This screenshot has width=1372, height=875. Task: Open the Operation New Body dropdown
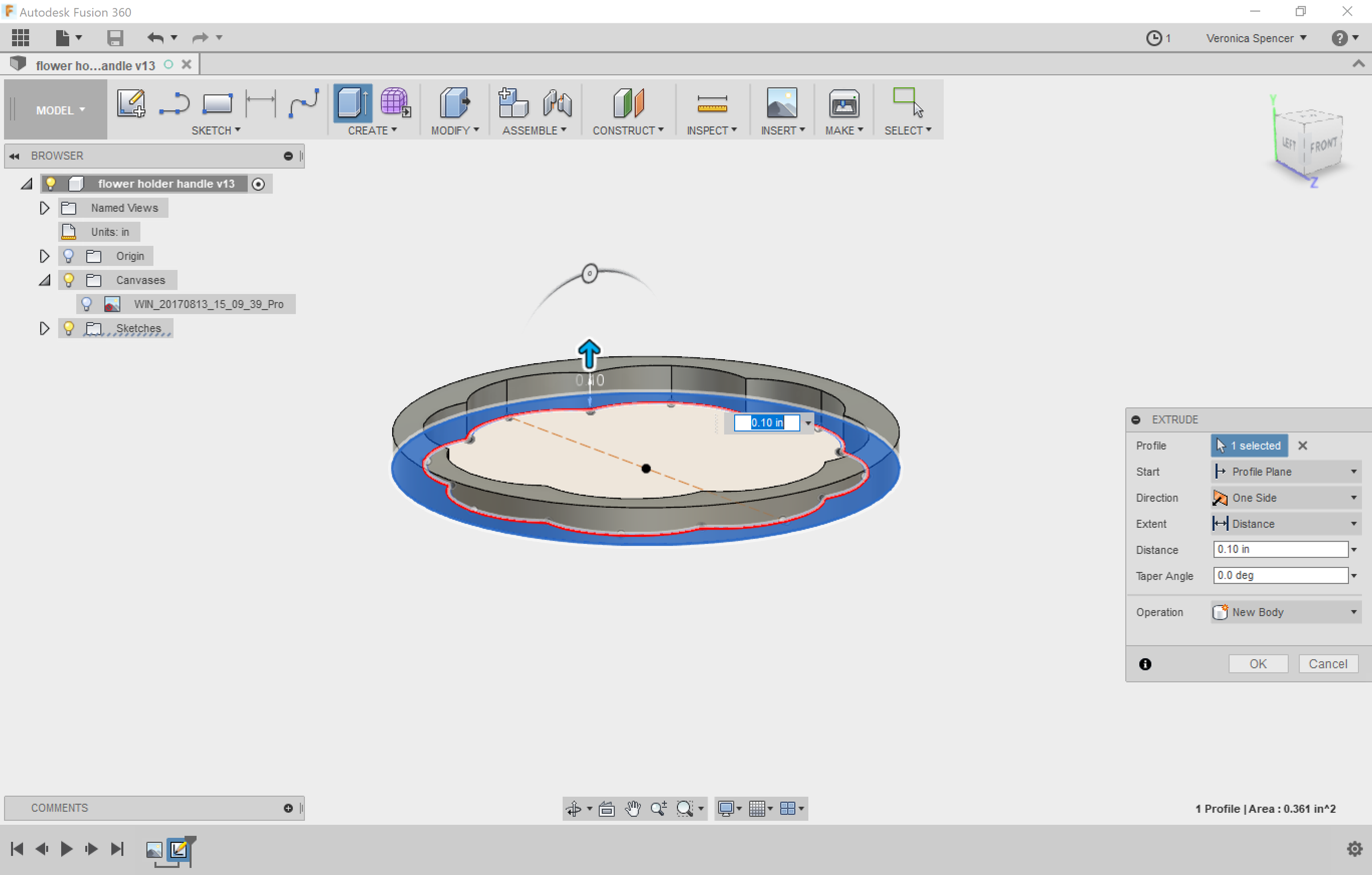pos(1286,612)
